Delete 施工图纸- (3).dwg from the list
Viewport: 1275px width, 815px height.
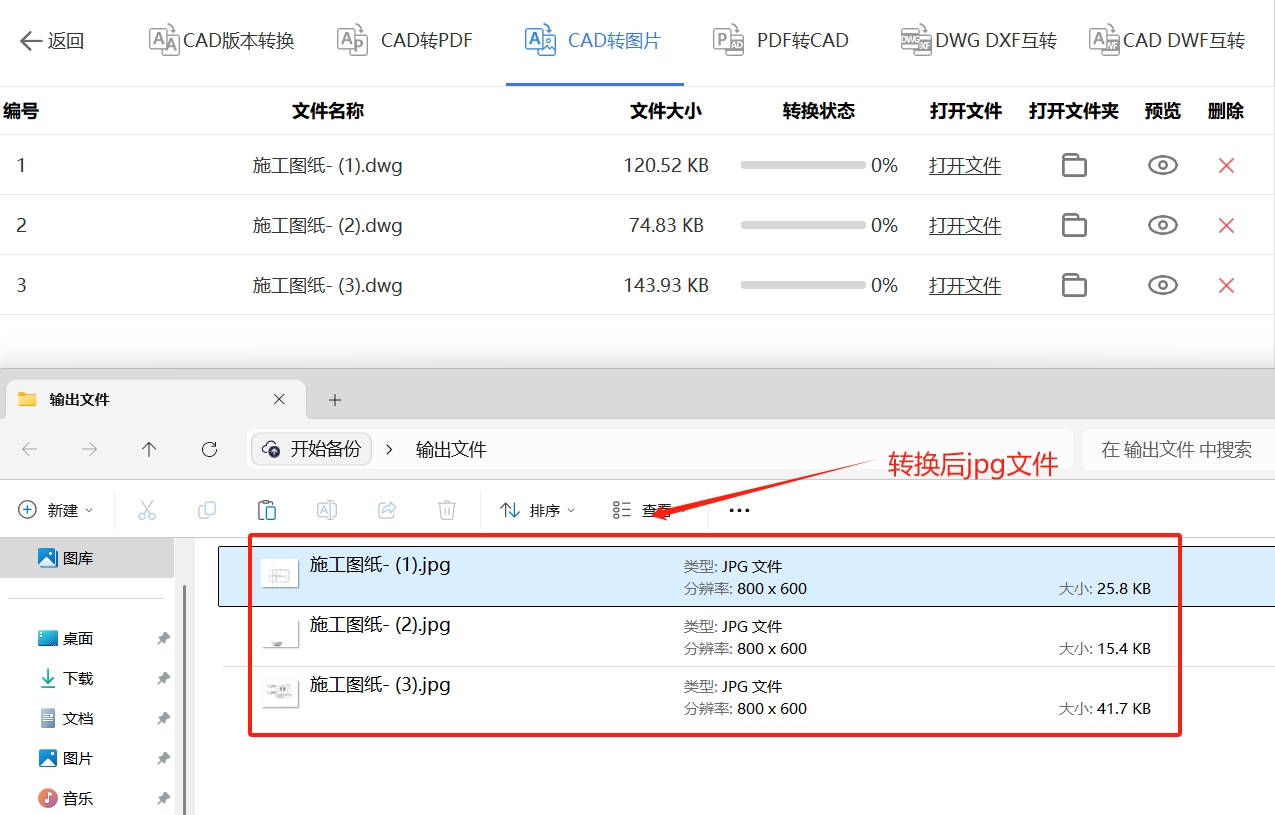coord(1226,285)
